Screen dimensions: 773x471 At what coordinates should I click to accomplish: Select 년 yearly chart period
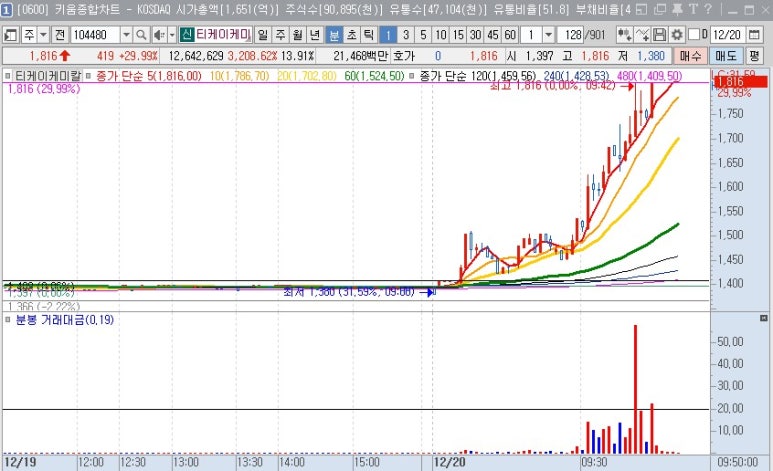(315, 35)
